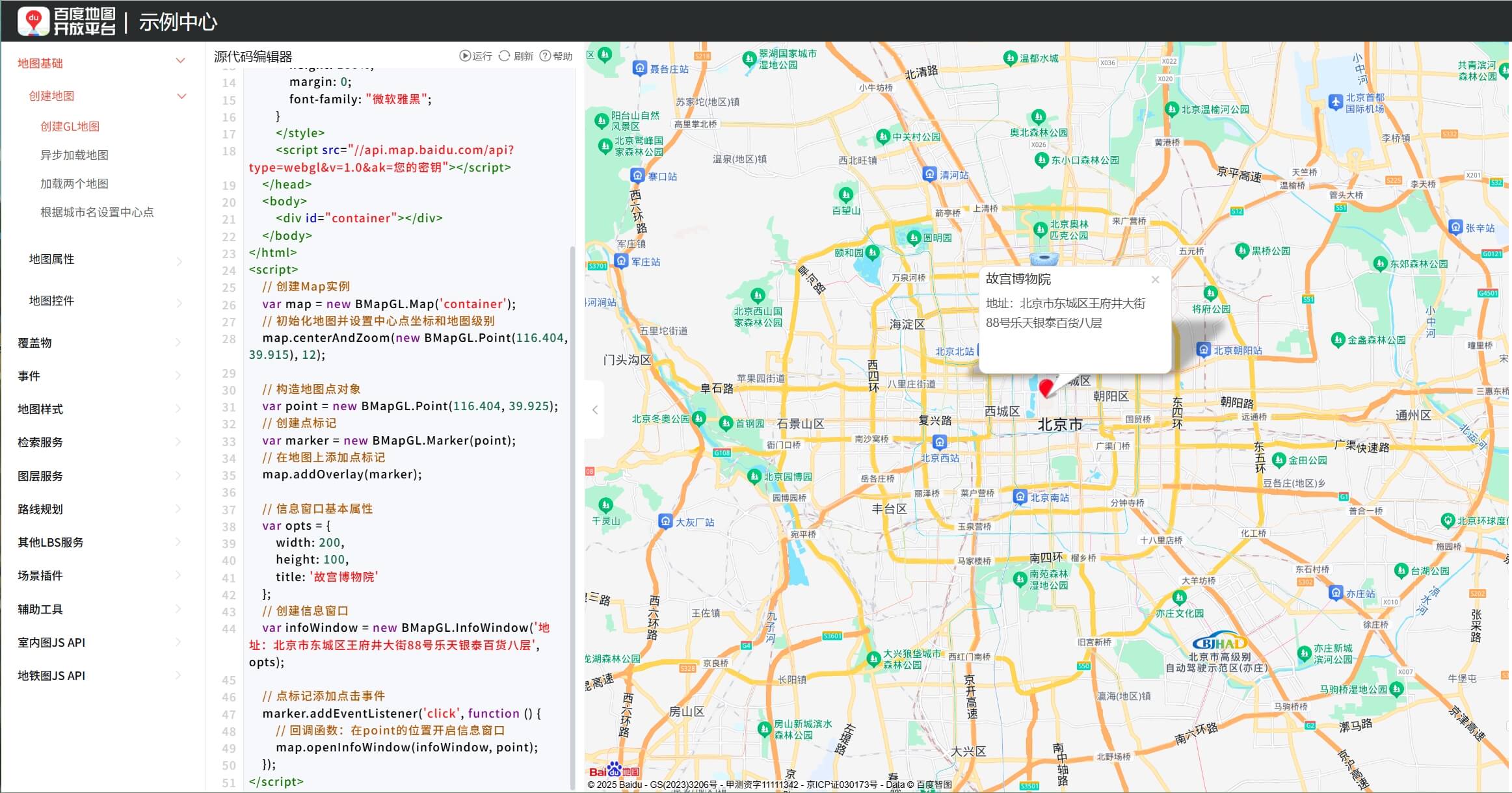Viewport: 1512px width, 793px height.
Task: Expand the 事件 section arrow
Action: coord(179,375)
